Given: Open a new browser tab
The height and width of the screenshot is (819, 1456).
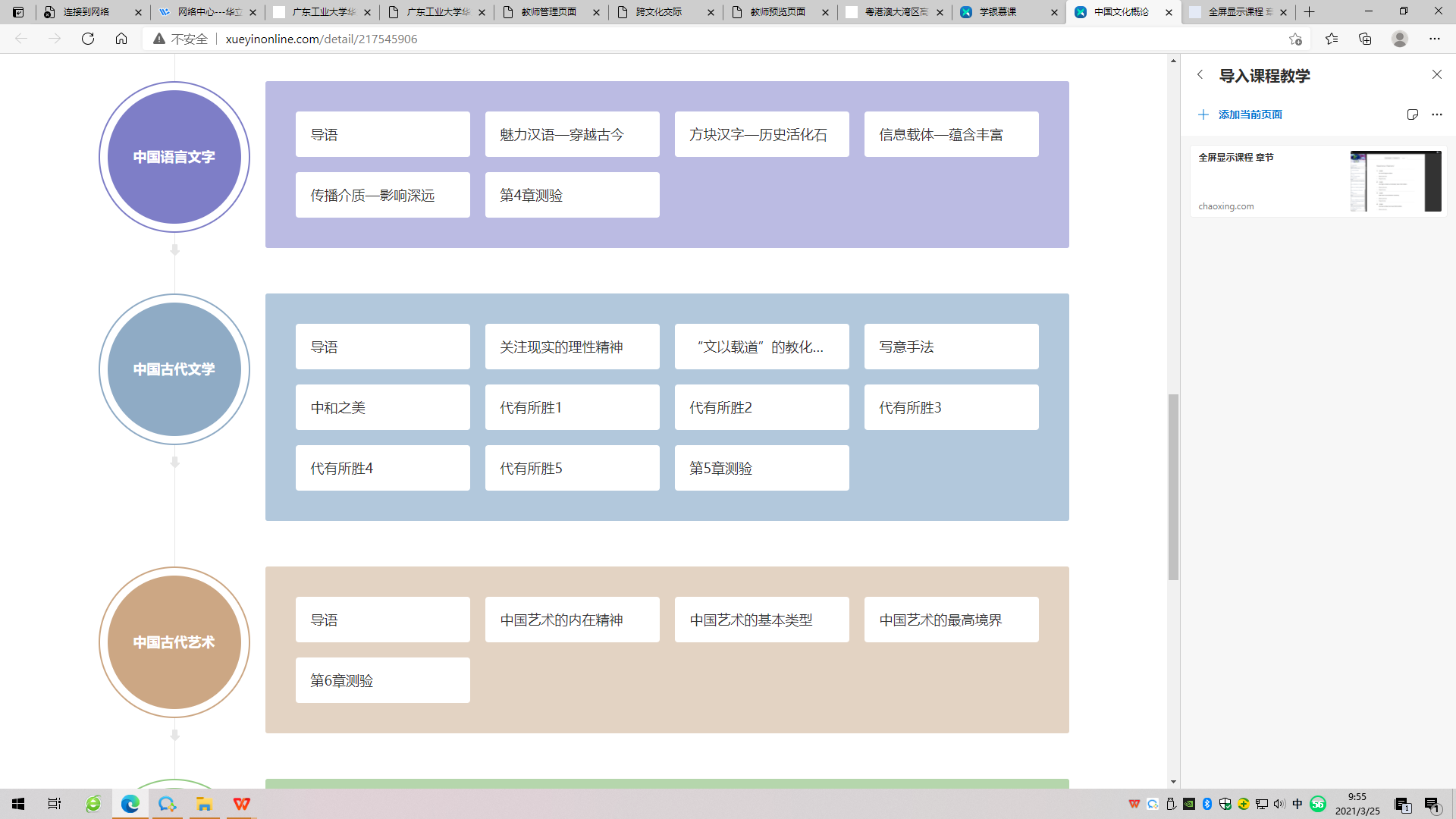Looking at the screenshot, I should click(x=1310, y=12).
